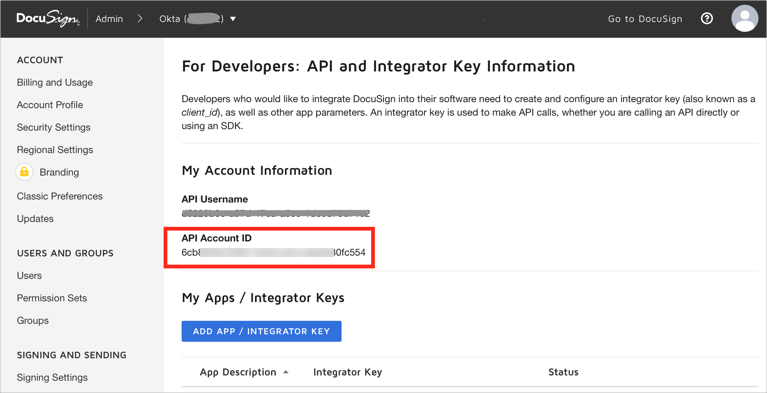Click the API Account ID label
Image resolution: width=767 pixels, height=393 pixels.
(x=217, y=238)
